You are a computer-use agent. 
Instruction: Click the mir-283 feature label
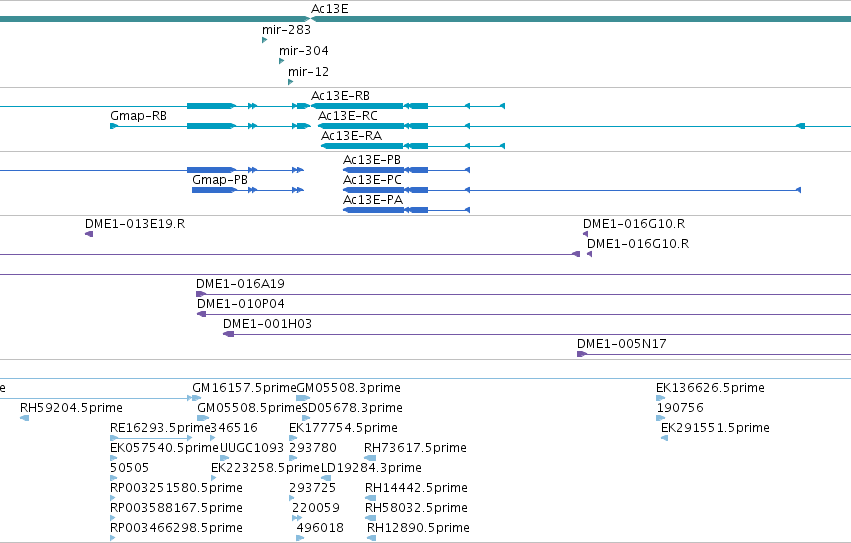[286, 30]
